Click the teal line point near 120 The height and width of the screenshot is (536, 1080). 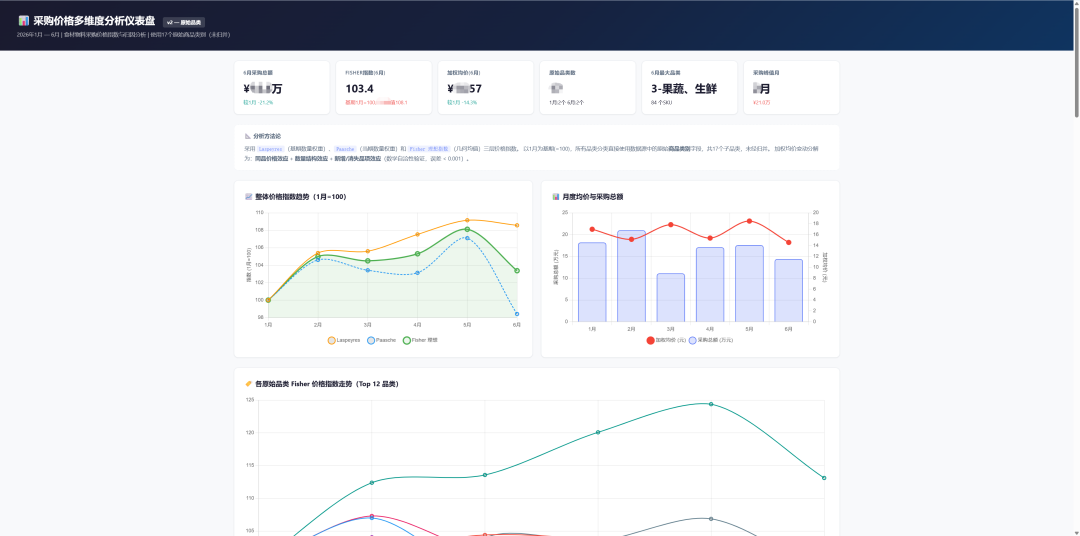[598, 432]
